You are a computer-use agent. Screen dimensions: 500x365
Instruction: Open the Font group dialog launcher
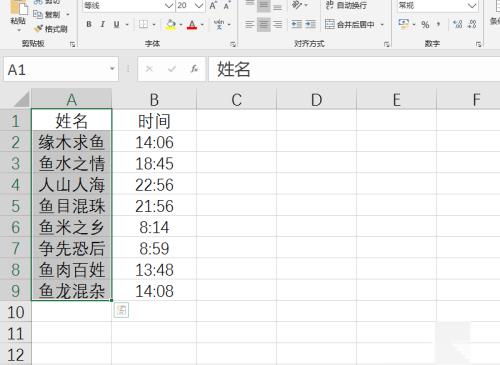233,44
